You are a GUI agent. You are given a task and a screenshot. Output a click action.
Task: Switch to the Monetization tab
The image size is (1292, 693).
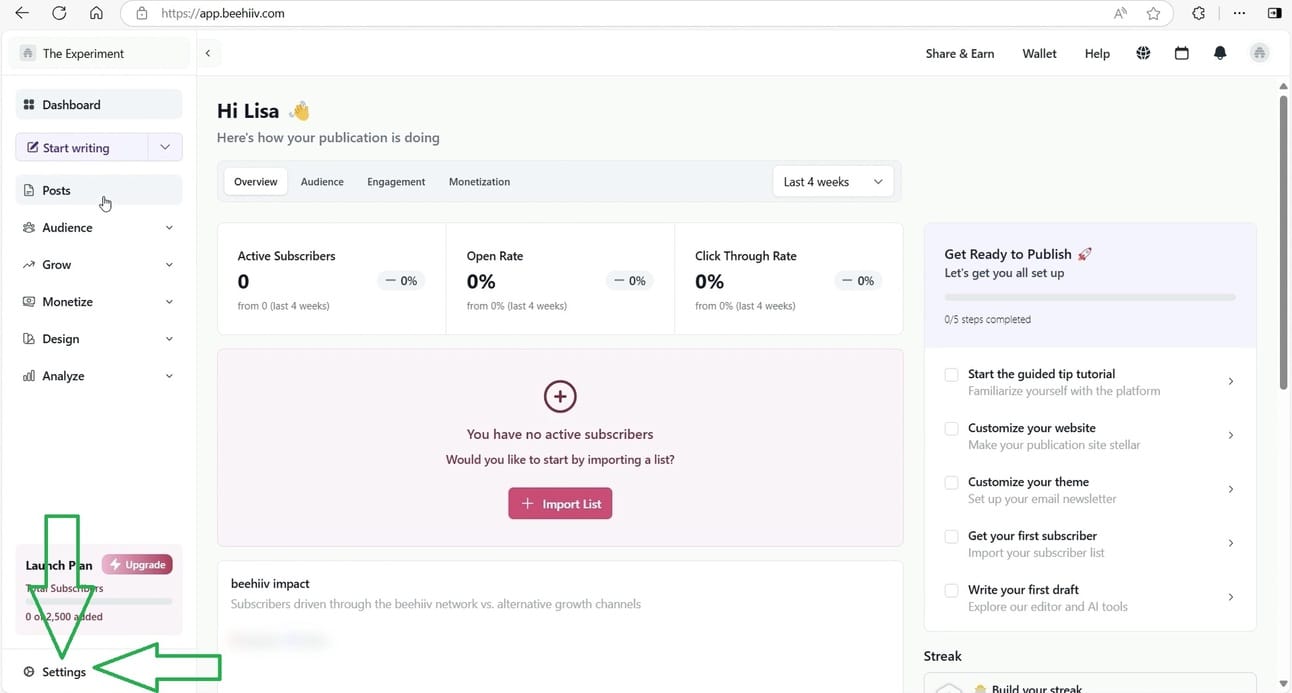(479, 181)
